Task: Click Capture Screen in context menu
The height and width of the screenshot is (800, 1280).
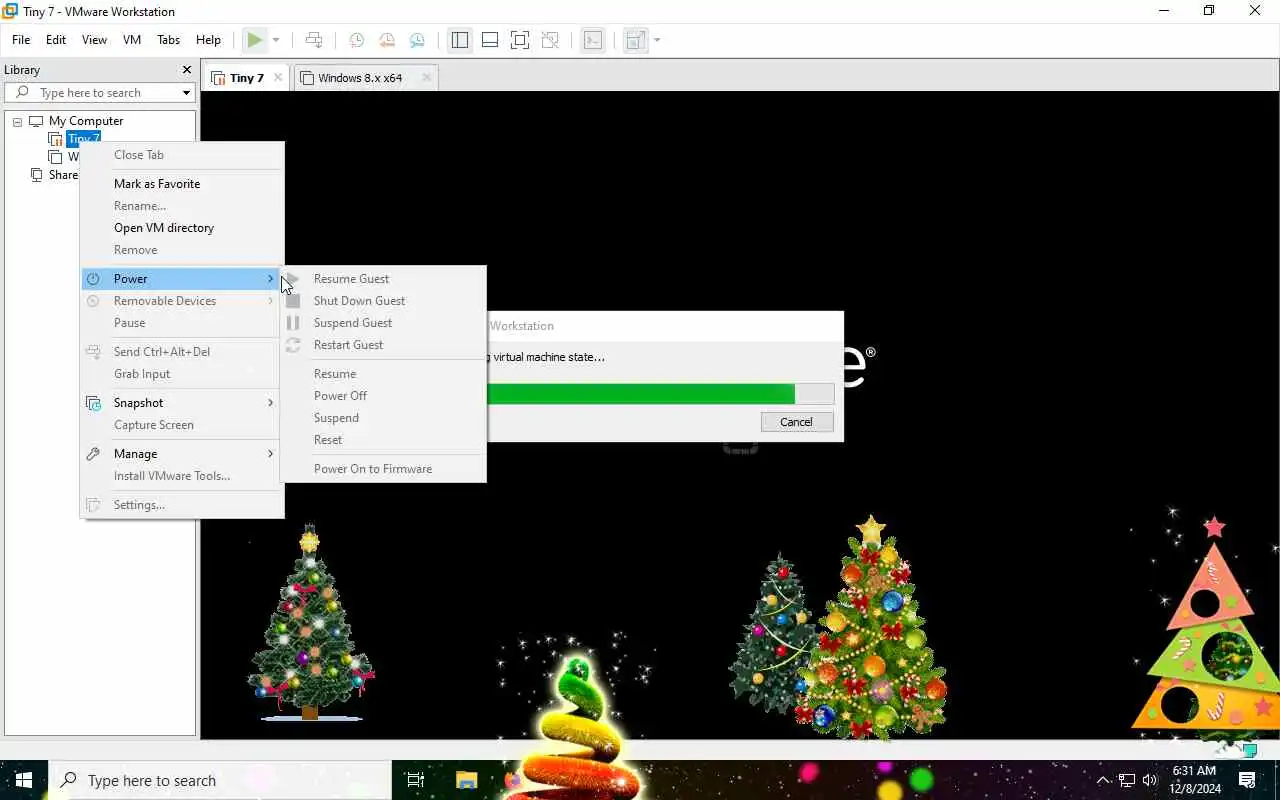Action: [x=154, y=425]
